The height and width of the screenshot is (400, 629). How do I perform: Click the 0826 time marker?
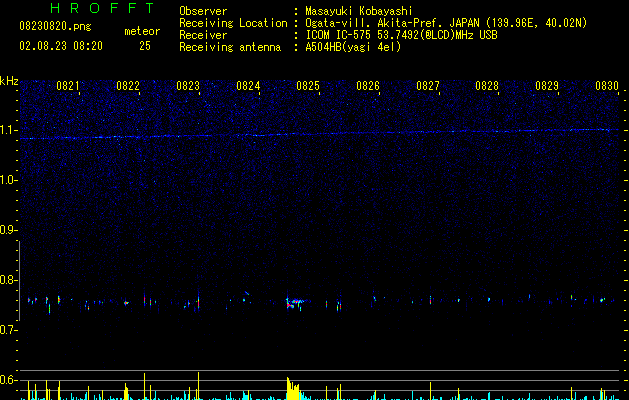(x=368, y=86)
